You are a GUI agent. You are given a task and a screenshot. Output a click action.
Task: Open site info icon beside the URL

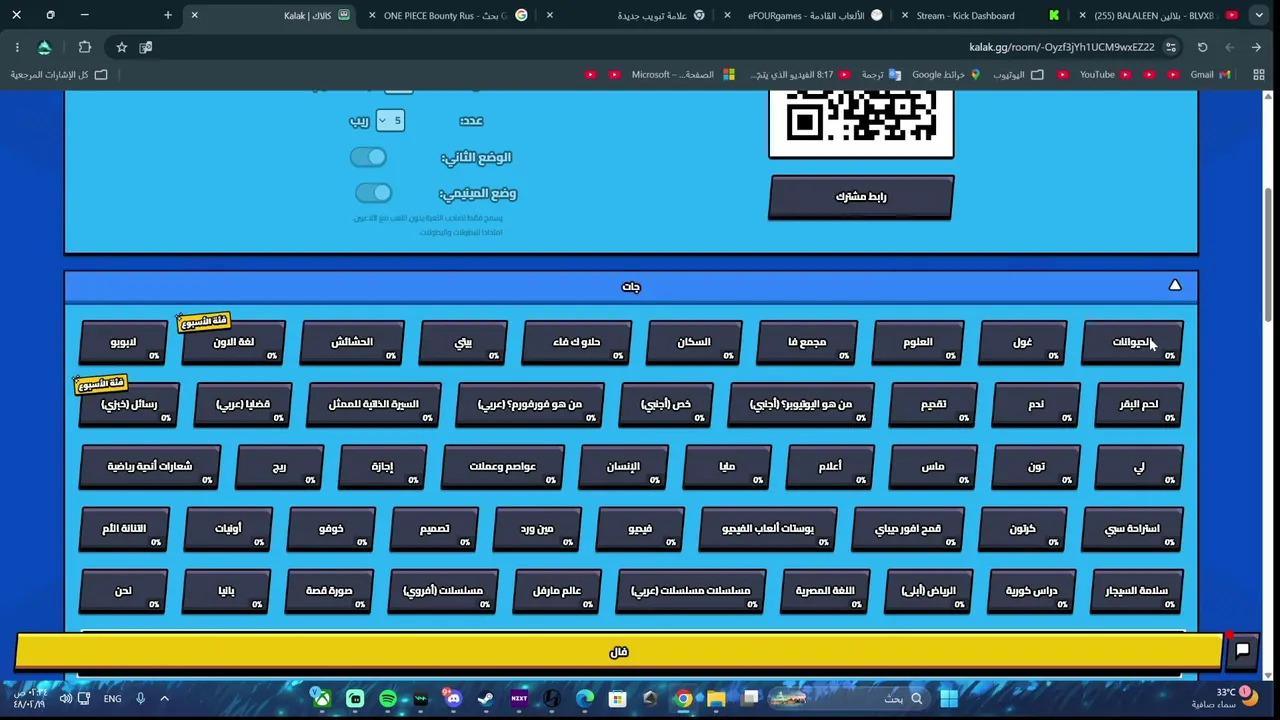click(1171, 47)
